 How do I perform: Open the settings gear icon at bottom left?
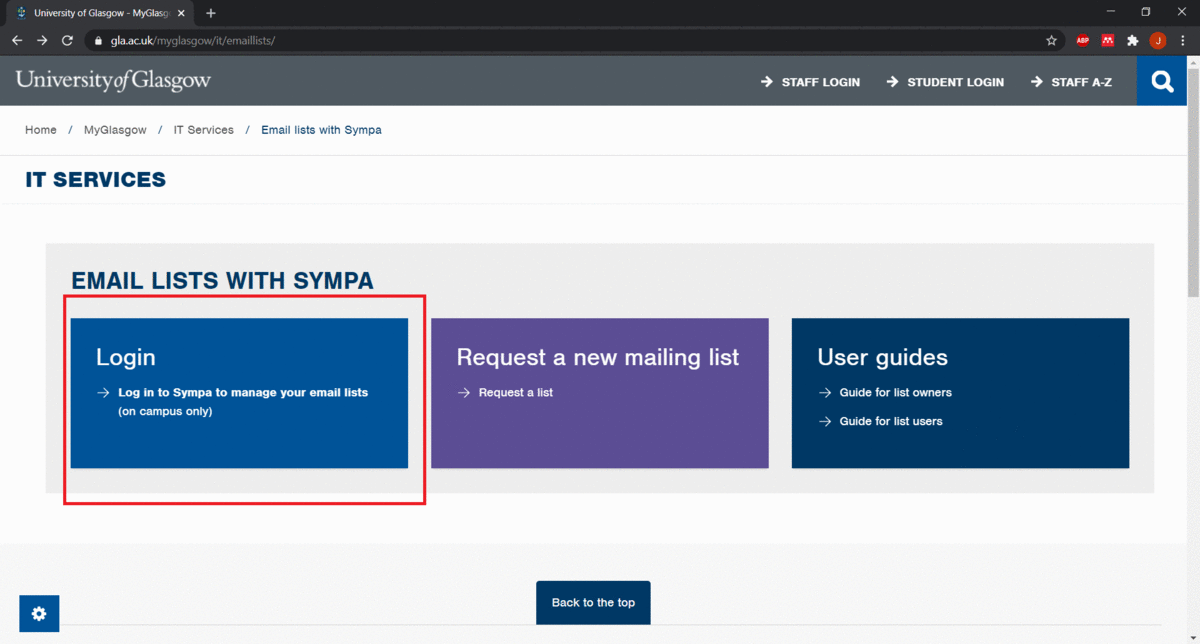click(x=39, y=613)
